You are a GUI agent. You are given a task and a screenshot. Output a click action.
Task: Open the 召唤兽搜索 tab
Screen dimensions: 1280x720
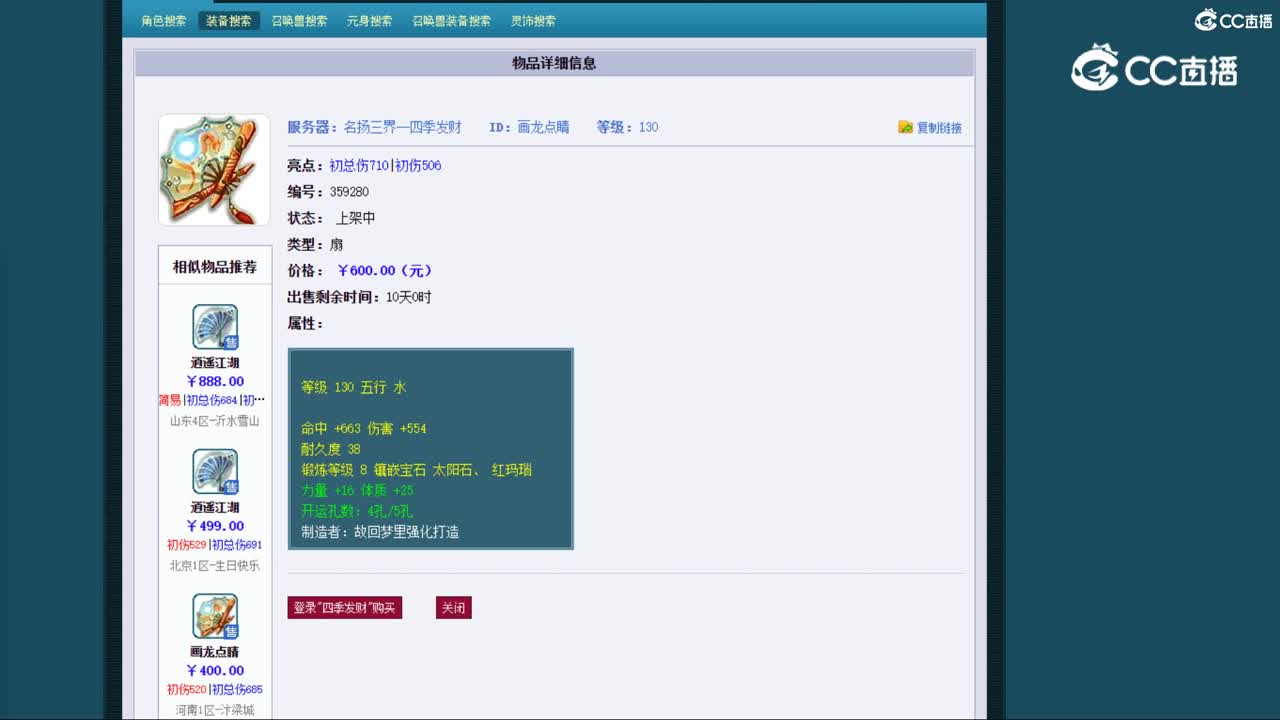pyautogui.click(x=299, y=19)
